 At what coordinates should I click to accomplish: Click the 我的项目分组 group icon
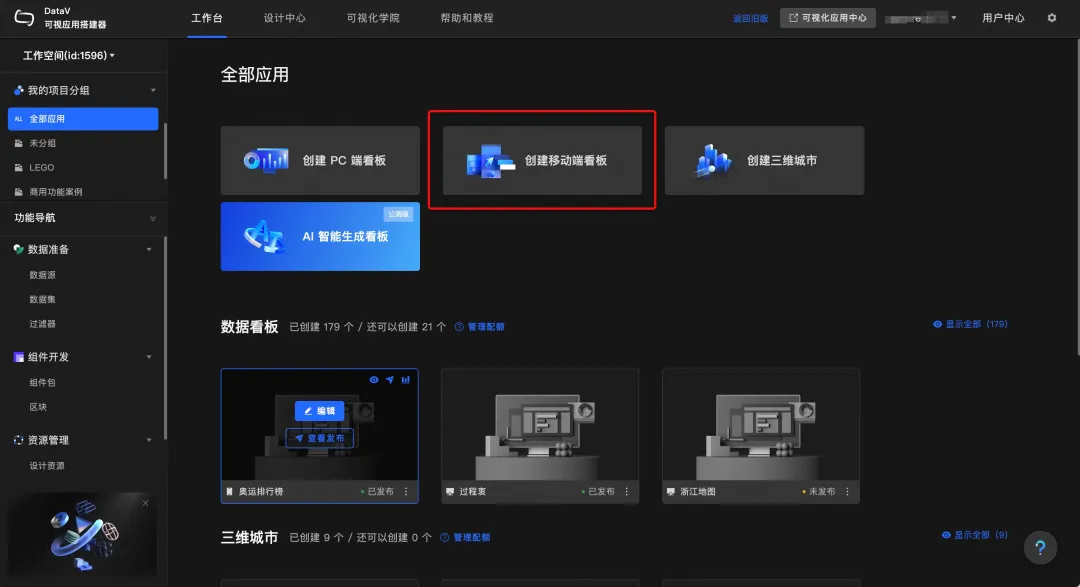coord(19,90)
